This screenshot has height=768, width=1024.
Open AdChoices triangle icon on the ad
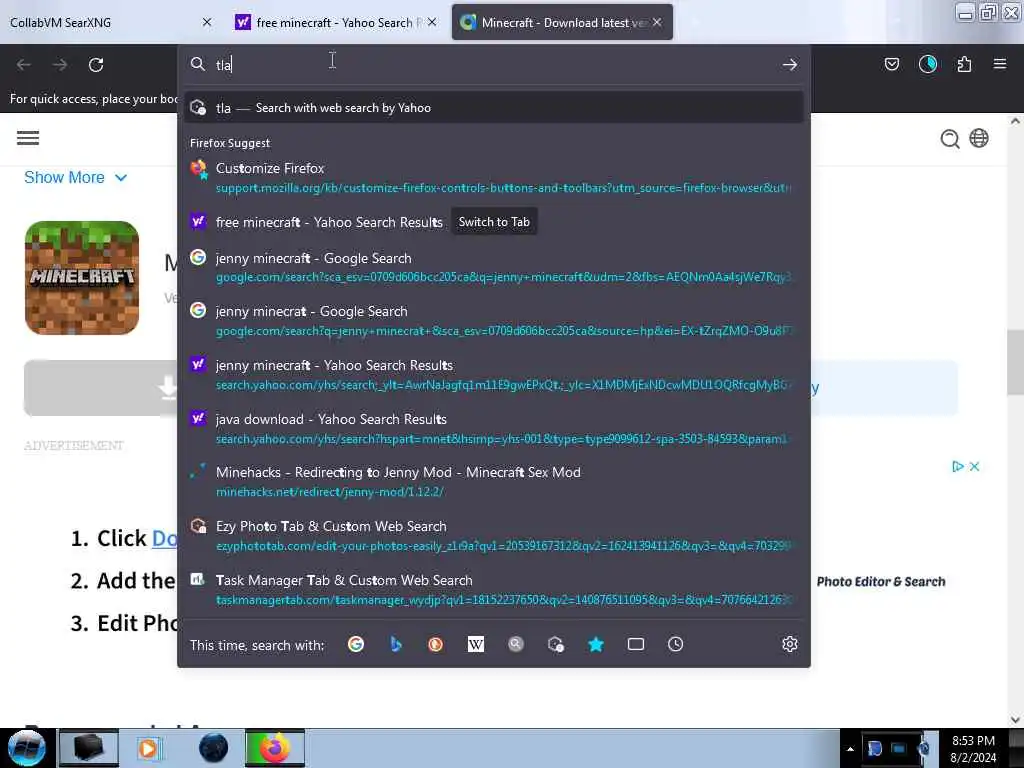pyautogui.click(x=957, y=466)
